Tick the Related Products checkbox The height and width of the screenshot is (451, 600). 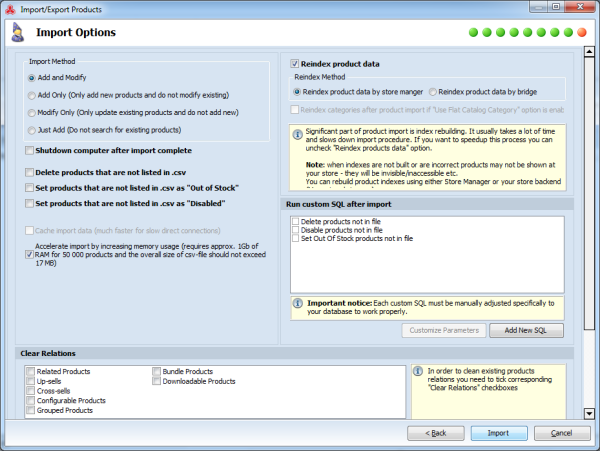31,371
